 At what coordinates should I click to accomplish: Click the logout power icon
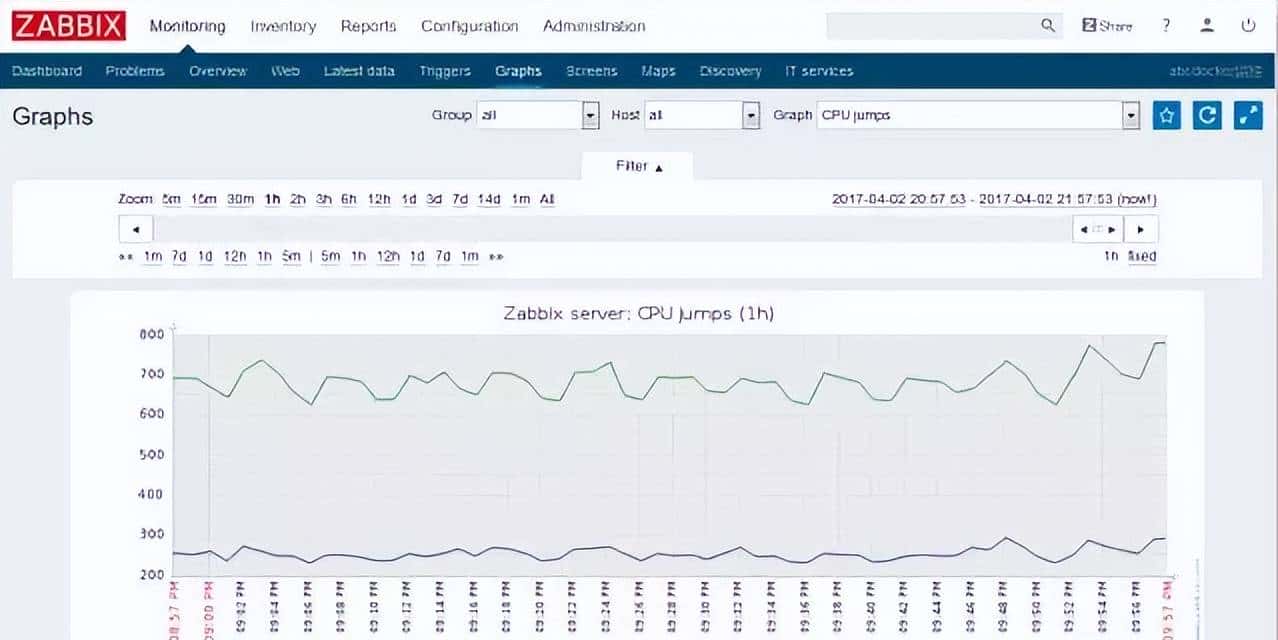[x=1248, y=26]
